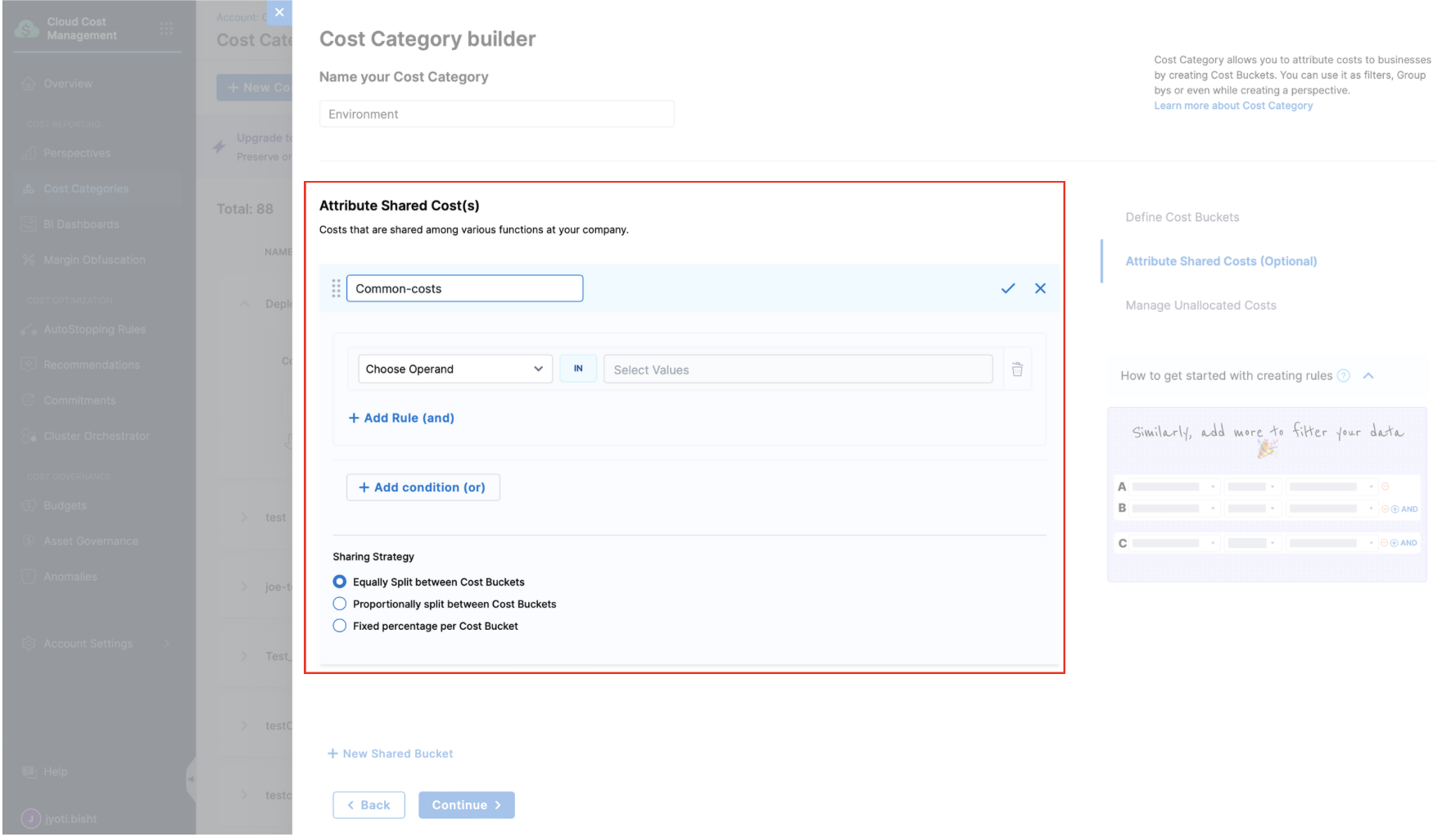Open the Select Values field
This screenshot has height=837, width=1456.
coord(798,369)
